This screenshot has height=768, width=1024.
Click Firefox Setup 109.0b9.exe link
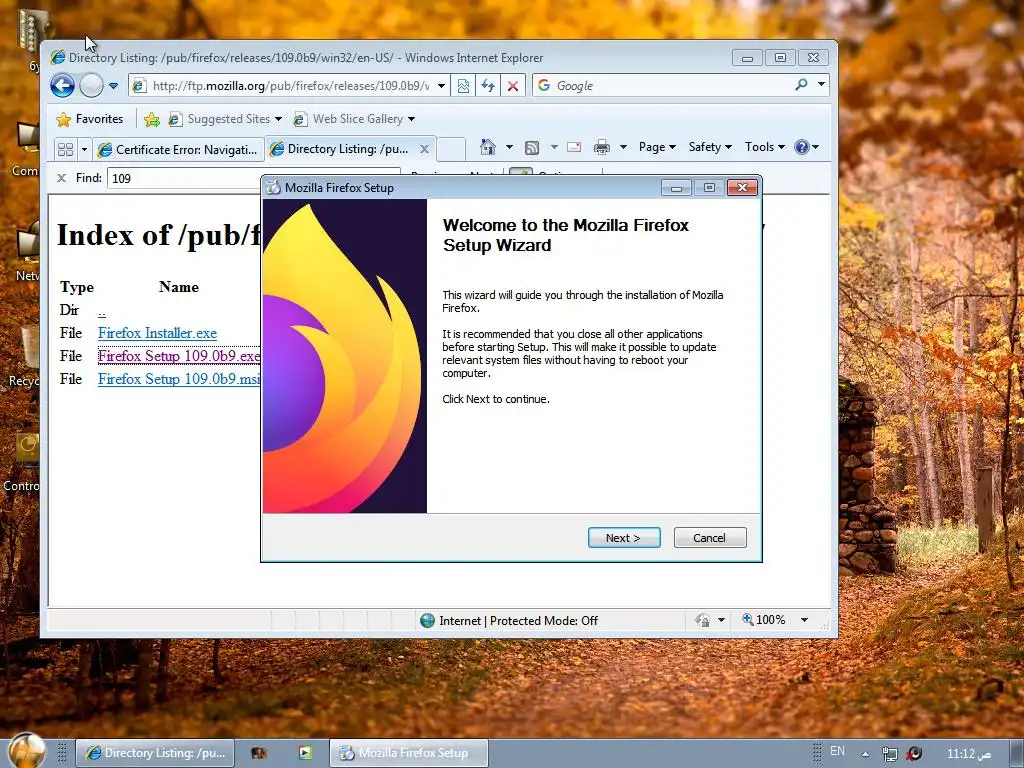[179, 356]
